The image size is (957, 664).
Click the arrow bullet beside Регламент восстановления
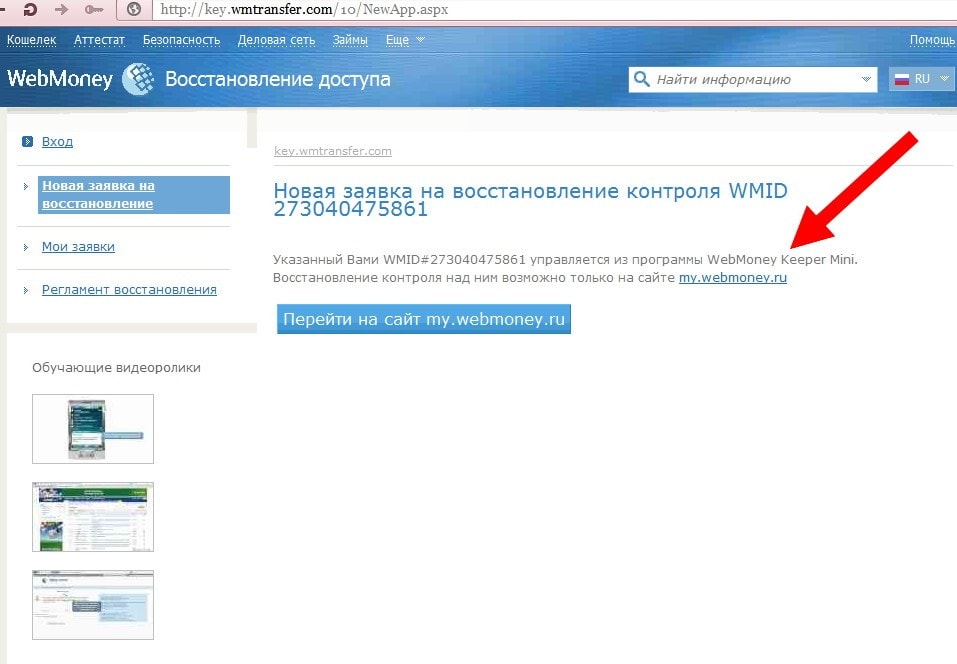[26, 290]
